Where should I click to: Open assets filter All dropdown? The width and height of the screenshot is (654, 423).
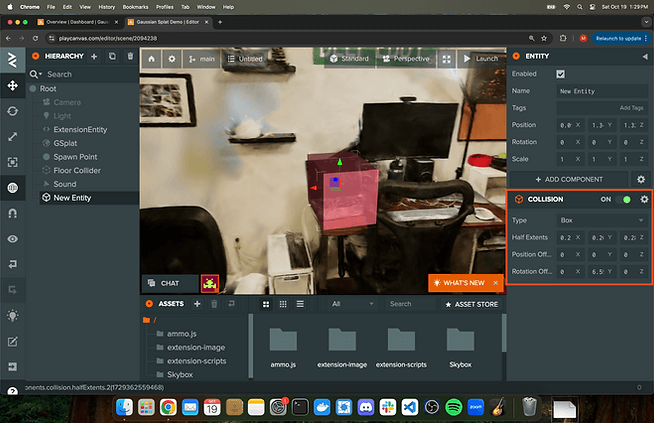pyautogui.click(x=351, y=303)
